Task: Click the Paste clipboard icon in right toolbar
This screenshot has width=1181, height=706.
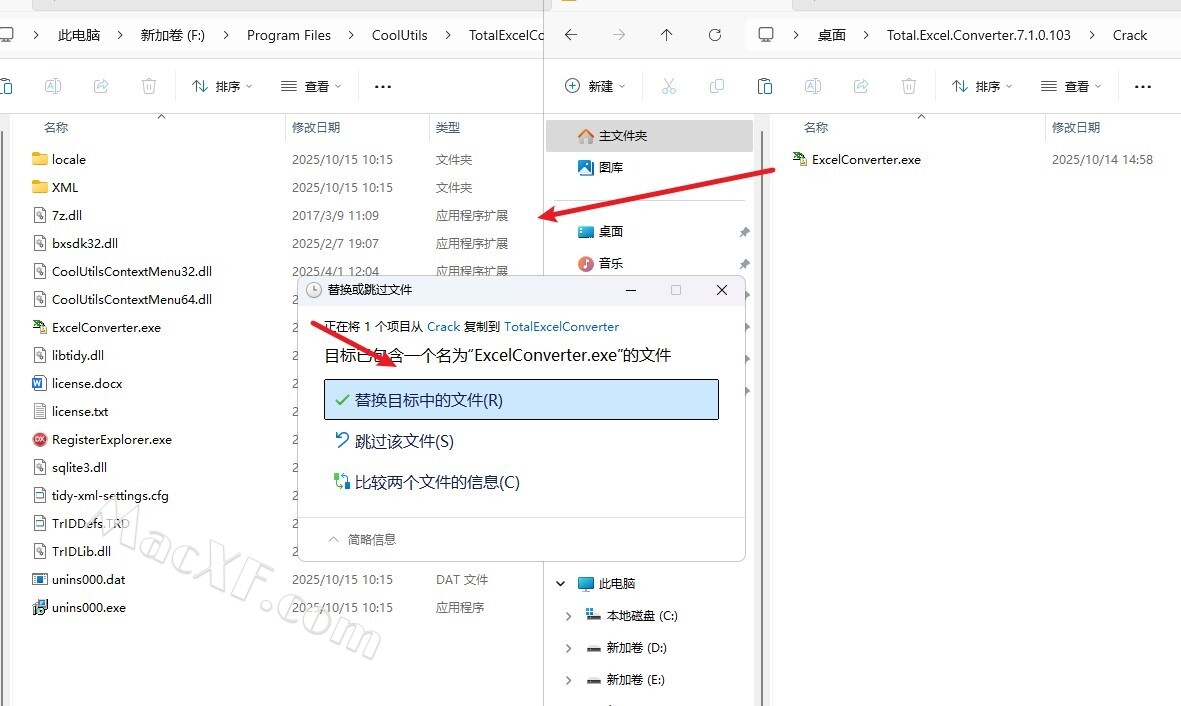Action: click(765, 87)
